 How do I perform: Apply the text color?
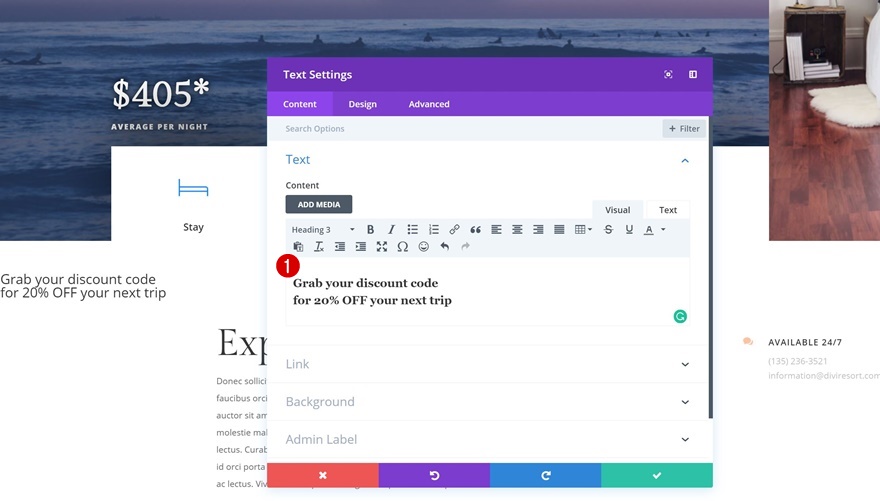coord(649,229)
